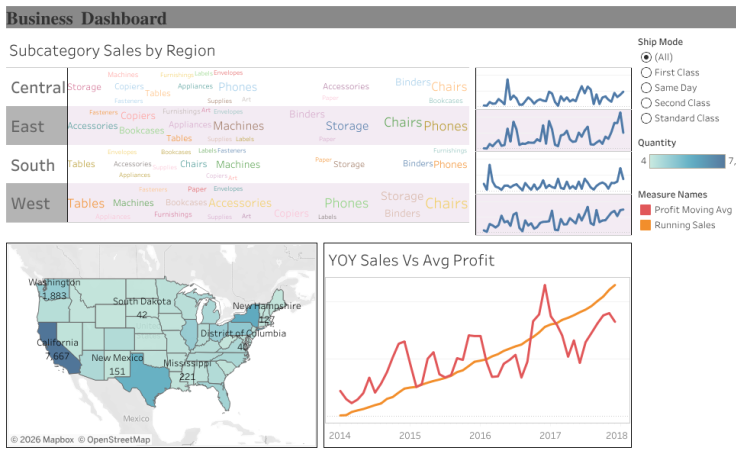The width and height of the screenshot is (736, 454).
Task: Click the Tables word in West row
Action: 86,204
